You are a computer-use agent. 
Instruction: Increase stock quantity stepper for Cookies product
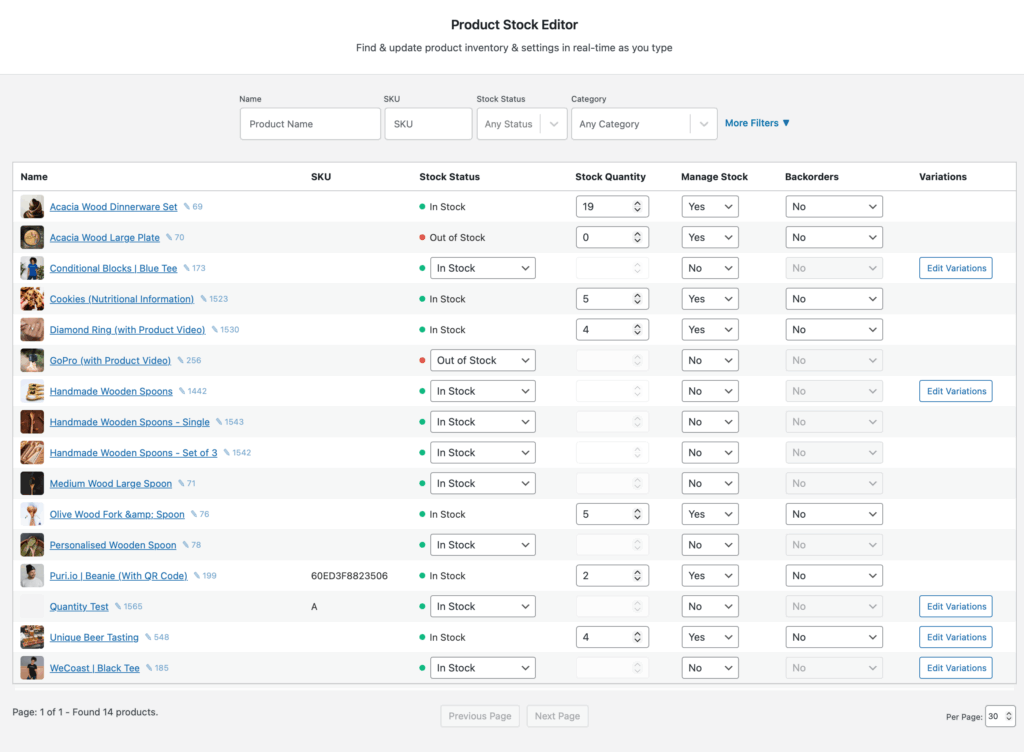click(x=637, y=294)
